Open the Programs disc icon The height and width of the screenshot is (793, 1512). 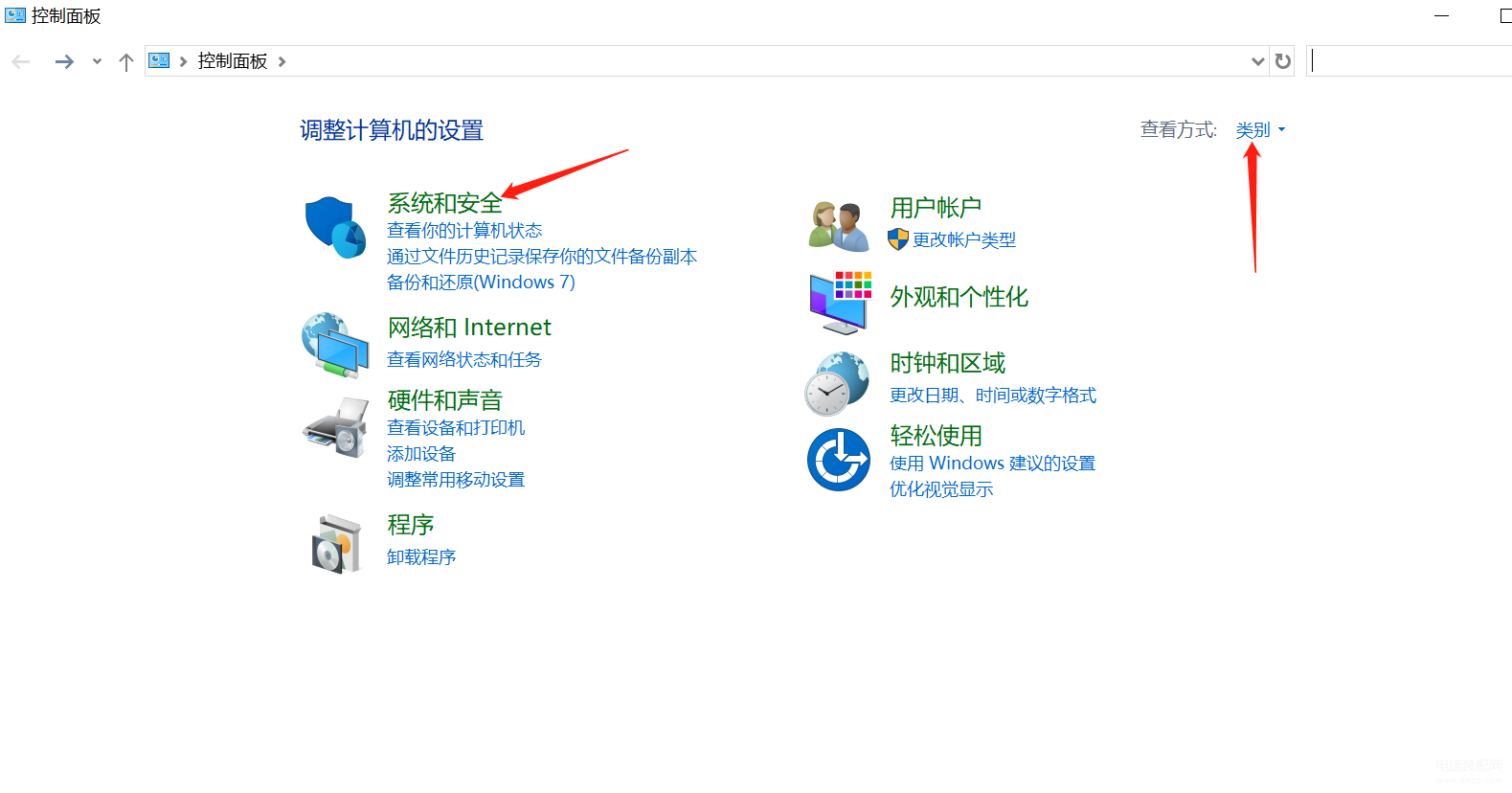click(x=336, y=543)
